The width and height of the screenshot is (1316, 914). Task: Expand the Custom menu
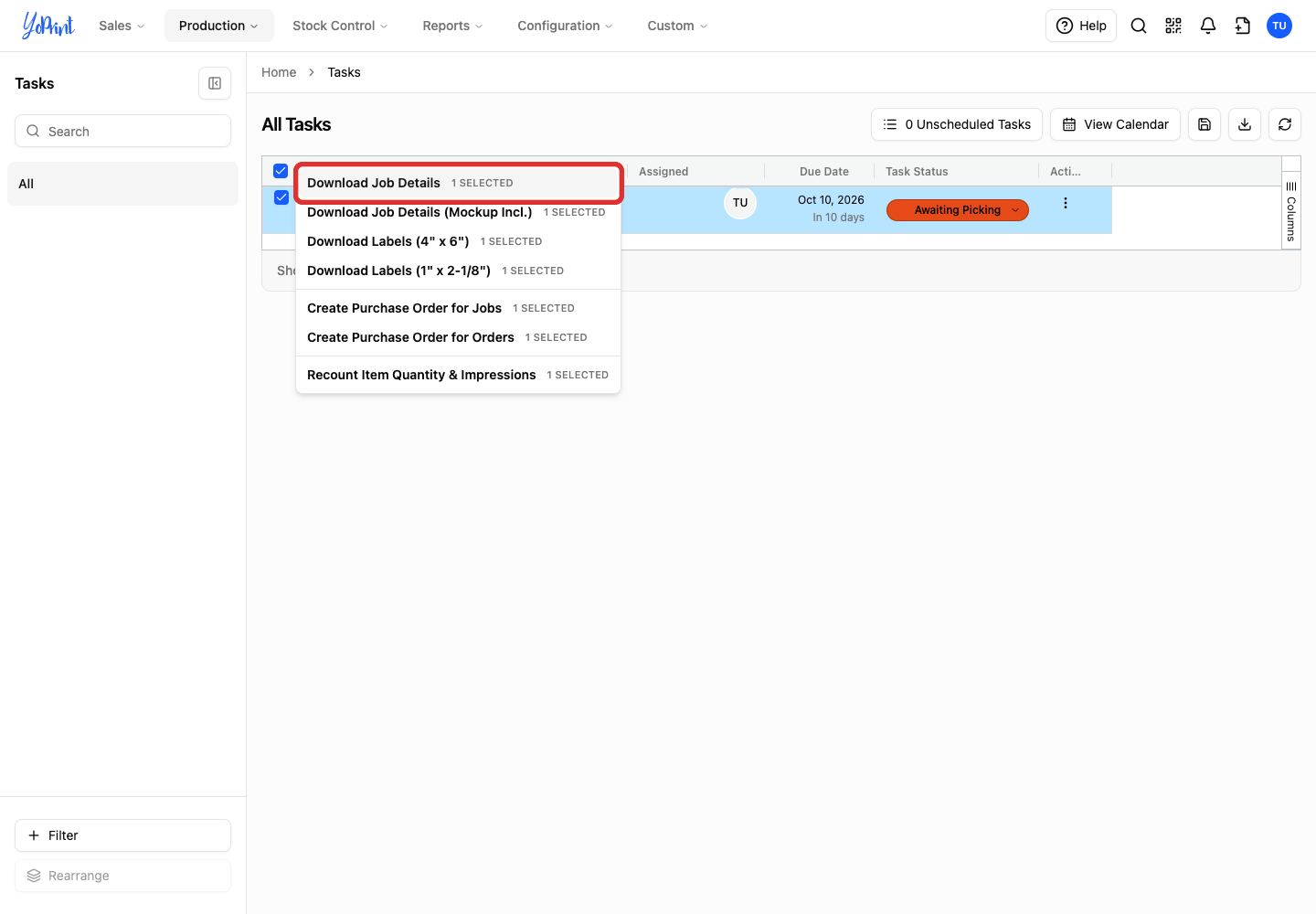[677, 26]
